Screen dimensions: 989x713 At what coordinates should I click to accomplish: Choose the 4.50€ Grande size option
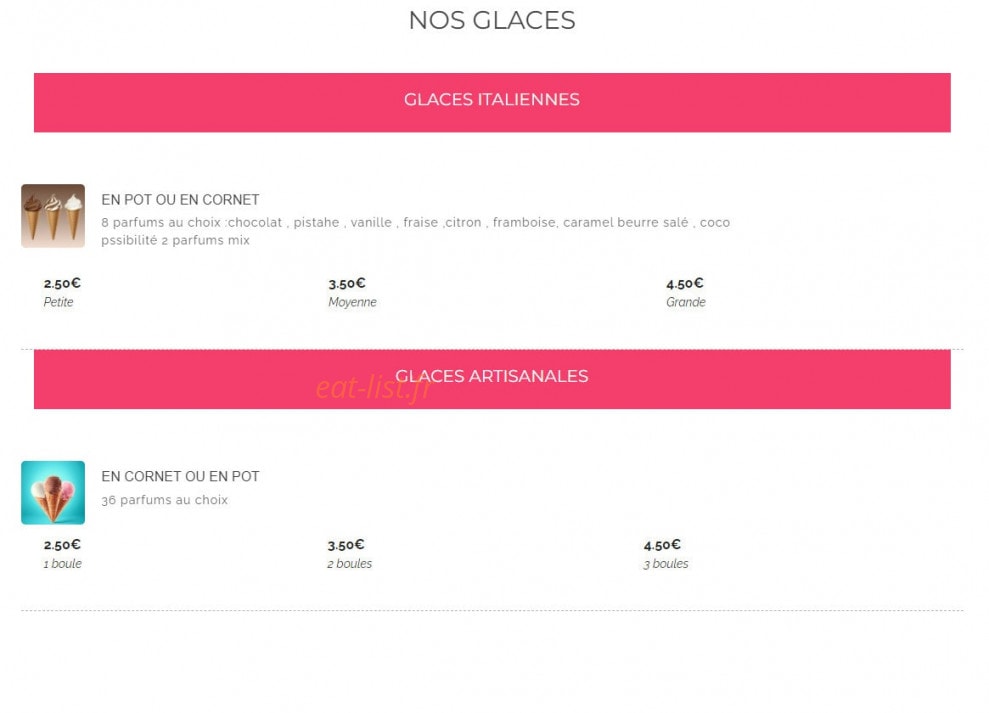(686, 292)
